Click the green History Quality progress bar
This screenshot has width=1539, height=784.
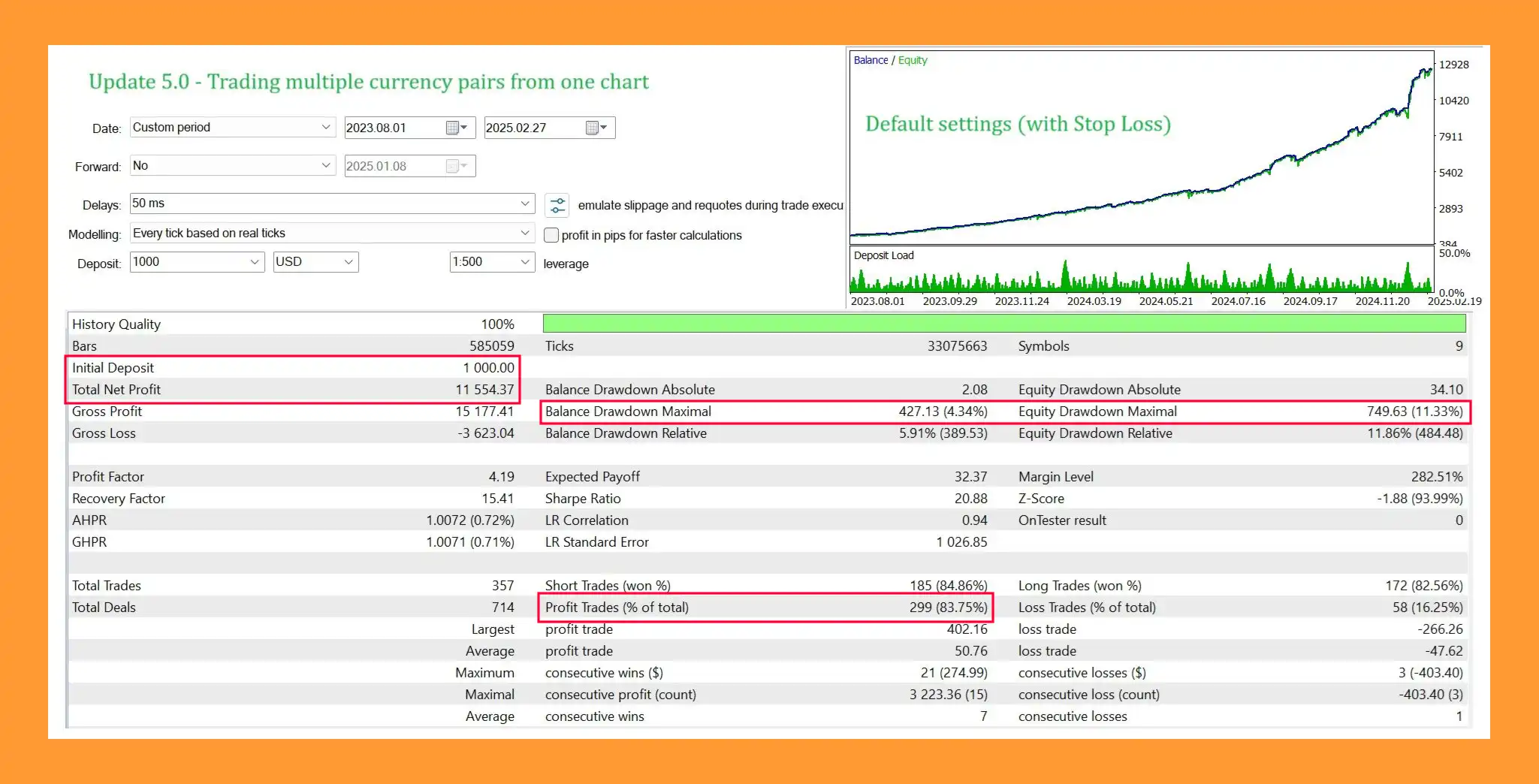click(x=1003, y=324)
